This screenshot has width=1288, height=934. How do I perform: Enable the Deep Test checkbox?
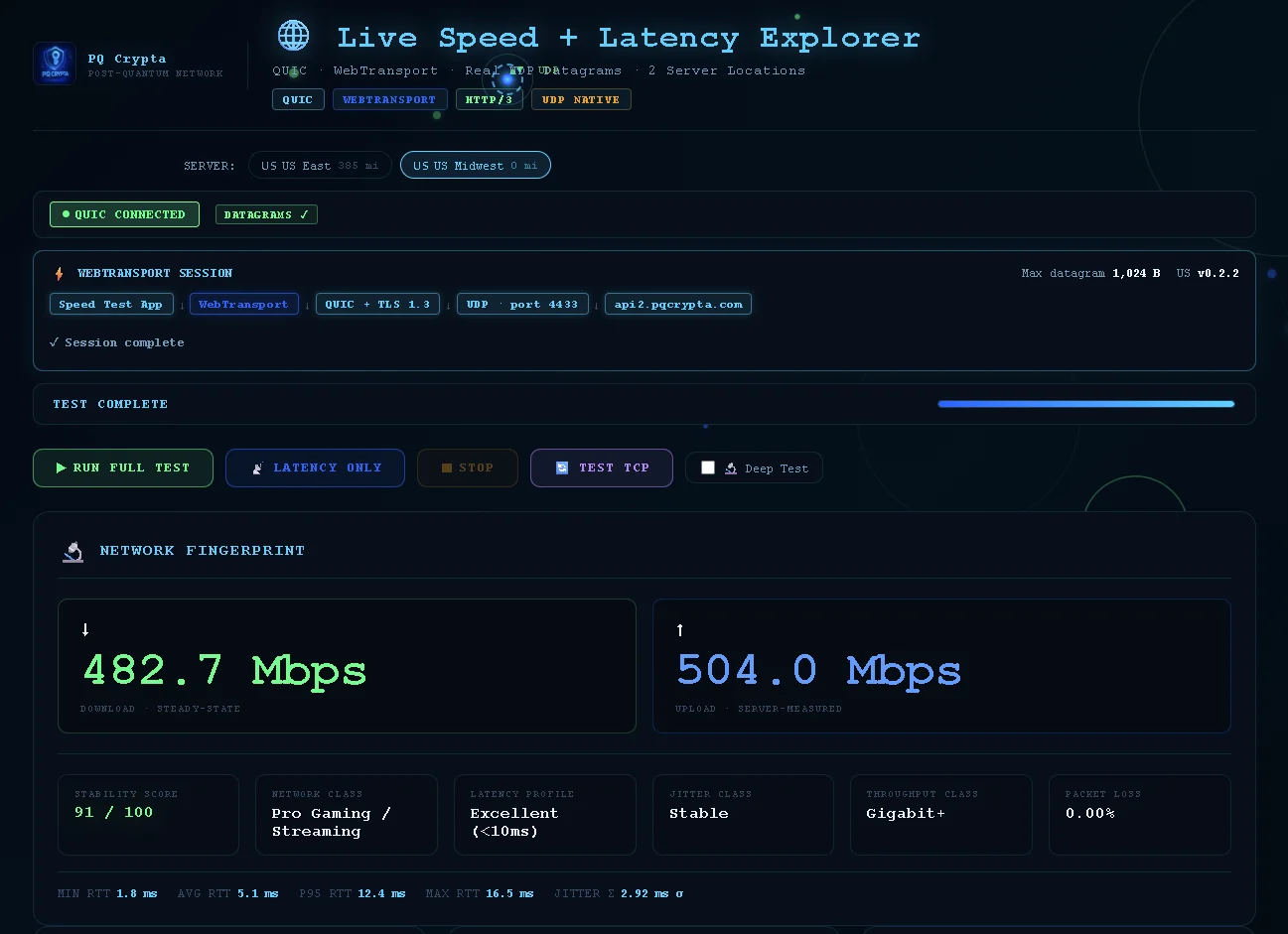click(708, 467)
